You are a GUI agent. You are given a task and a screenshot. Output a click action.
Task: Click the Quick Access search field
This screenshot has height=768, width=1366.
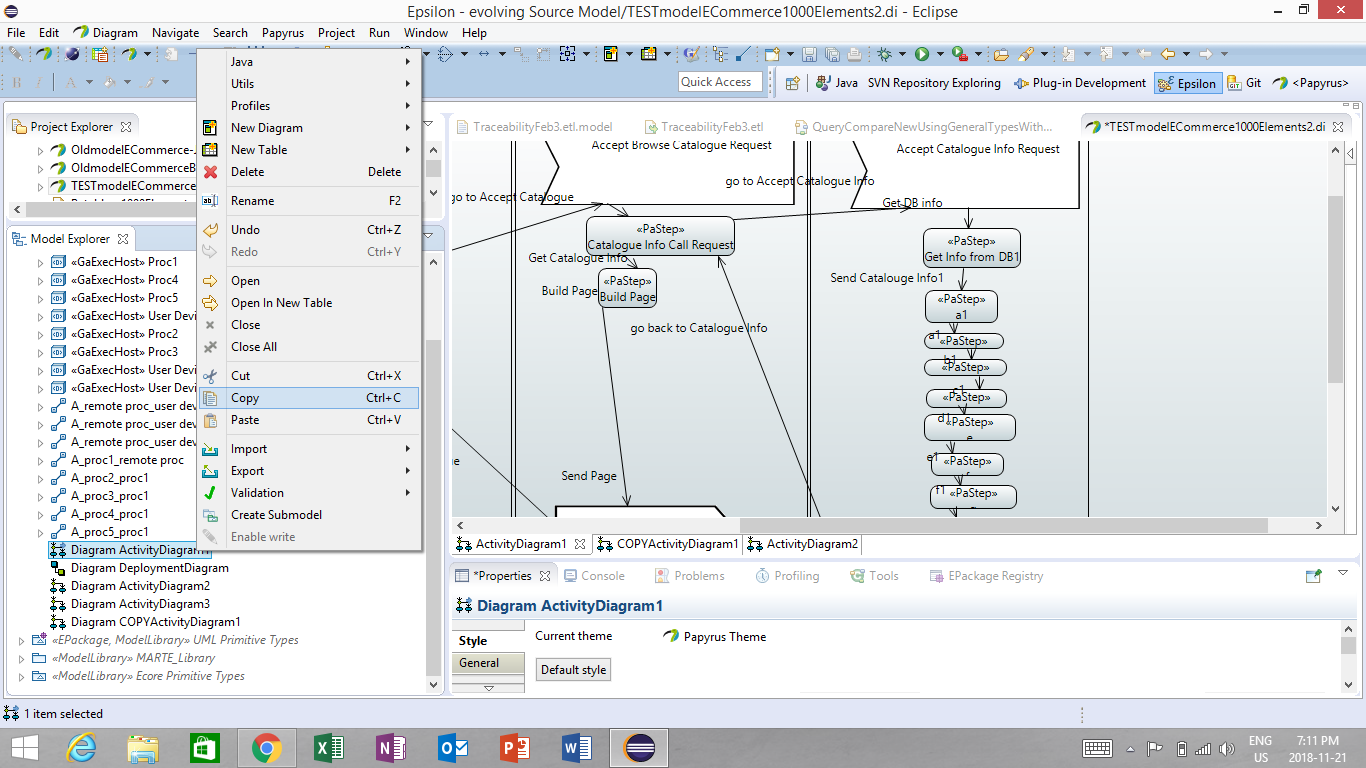tap(720, 82)
